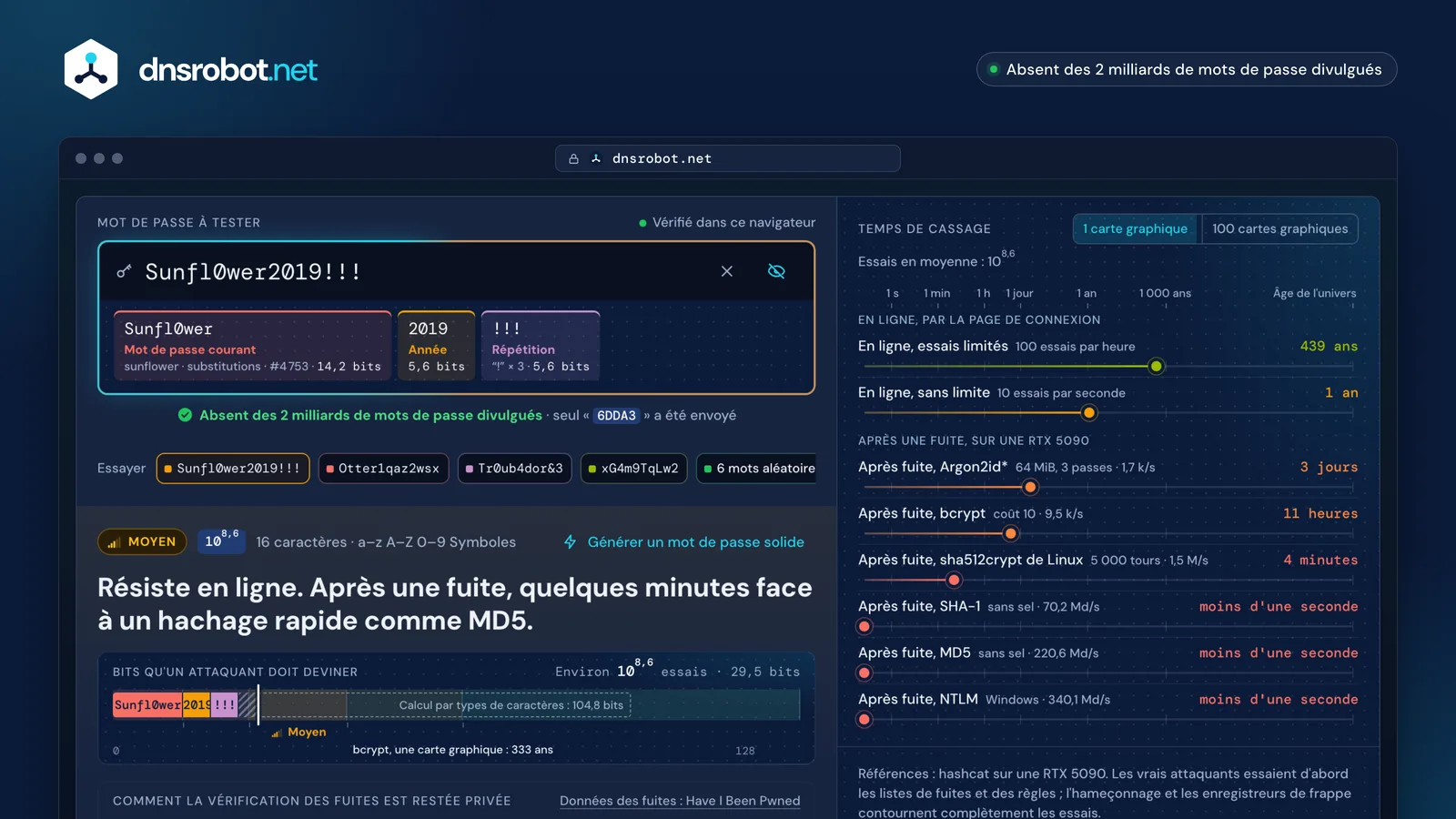Click the 6DDA3 hash prefix chip
Image resolution: width=1456 pixels, height=819 pixels.
pyautogui.click(x=616, y=415)
